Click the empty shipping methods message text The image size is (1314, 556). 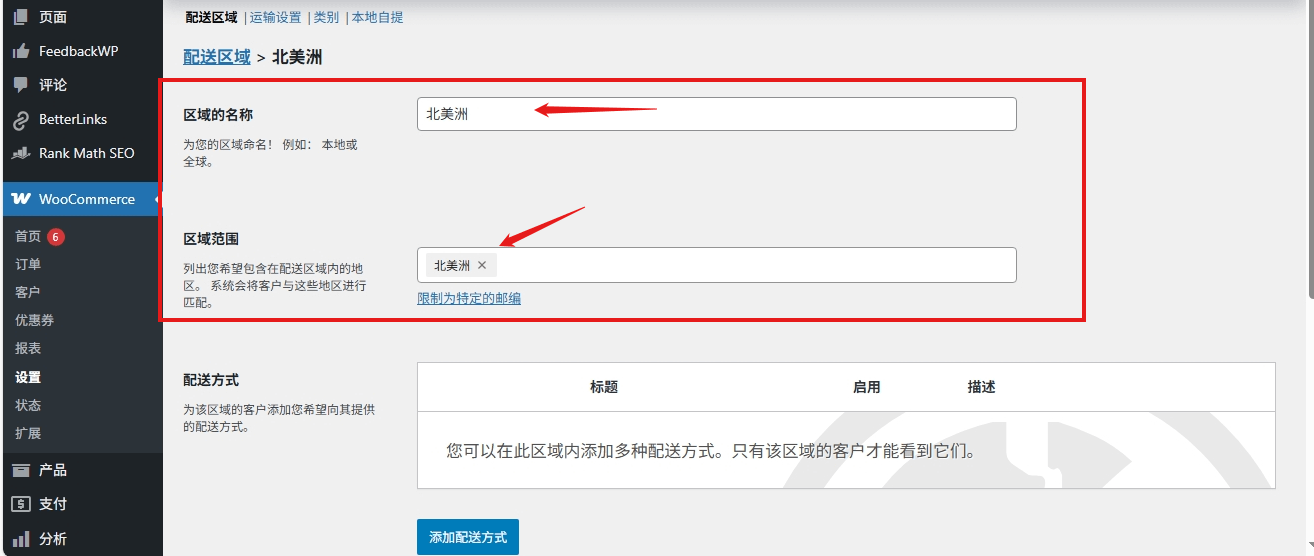pos(711,451)
